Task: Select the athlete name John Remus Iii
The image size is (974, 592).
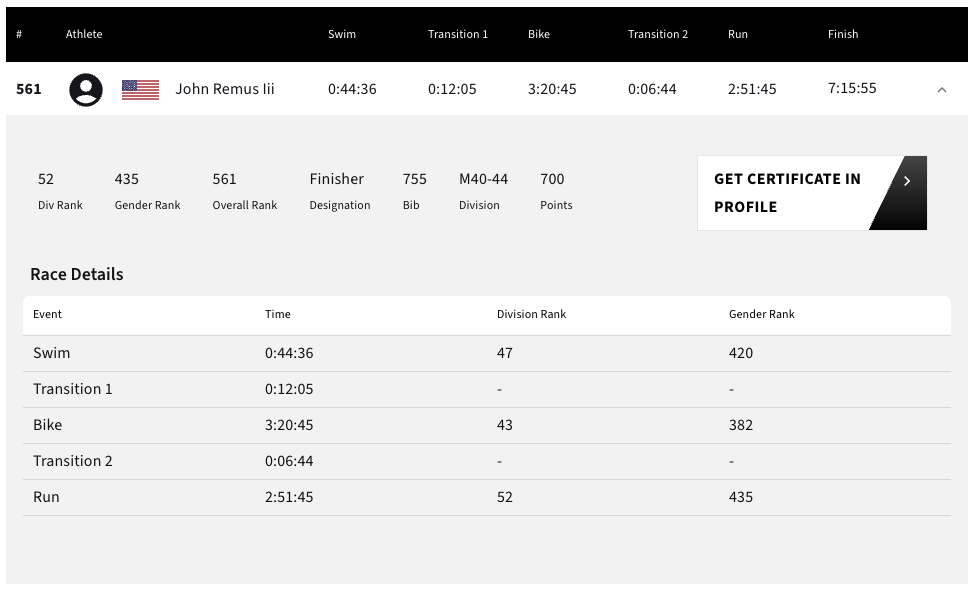Action: [225, 89]
